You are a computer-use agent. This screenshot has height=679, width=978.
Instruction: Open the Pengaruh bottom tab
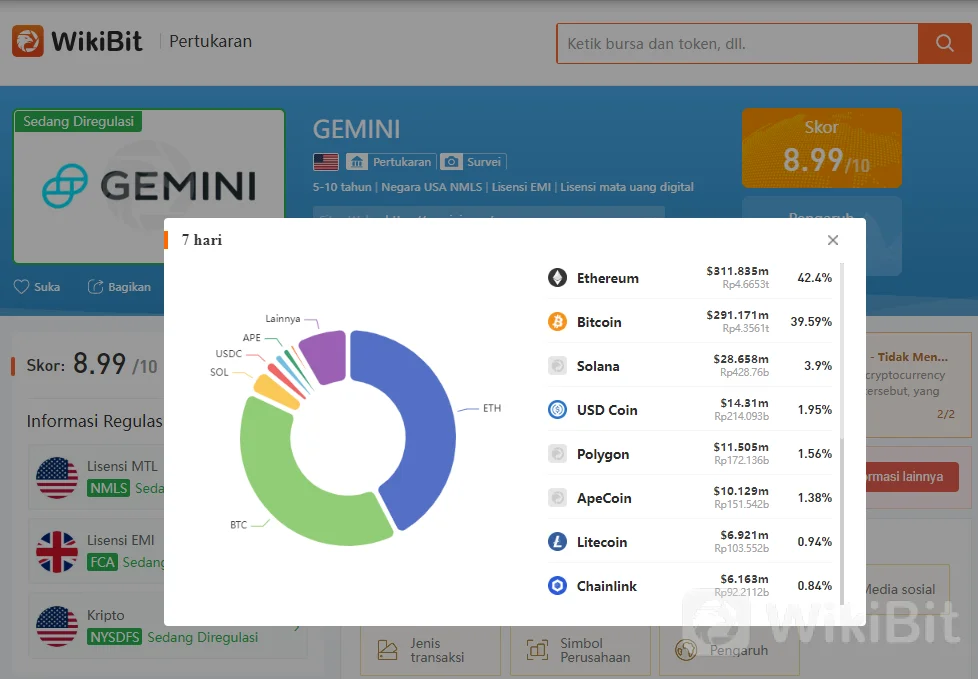[729, 650]
